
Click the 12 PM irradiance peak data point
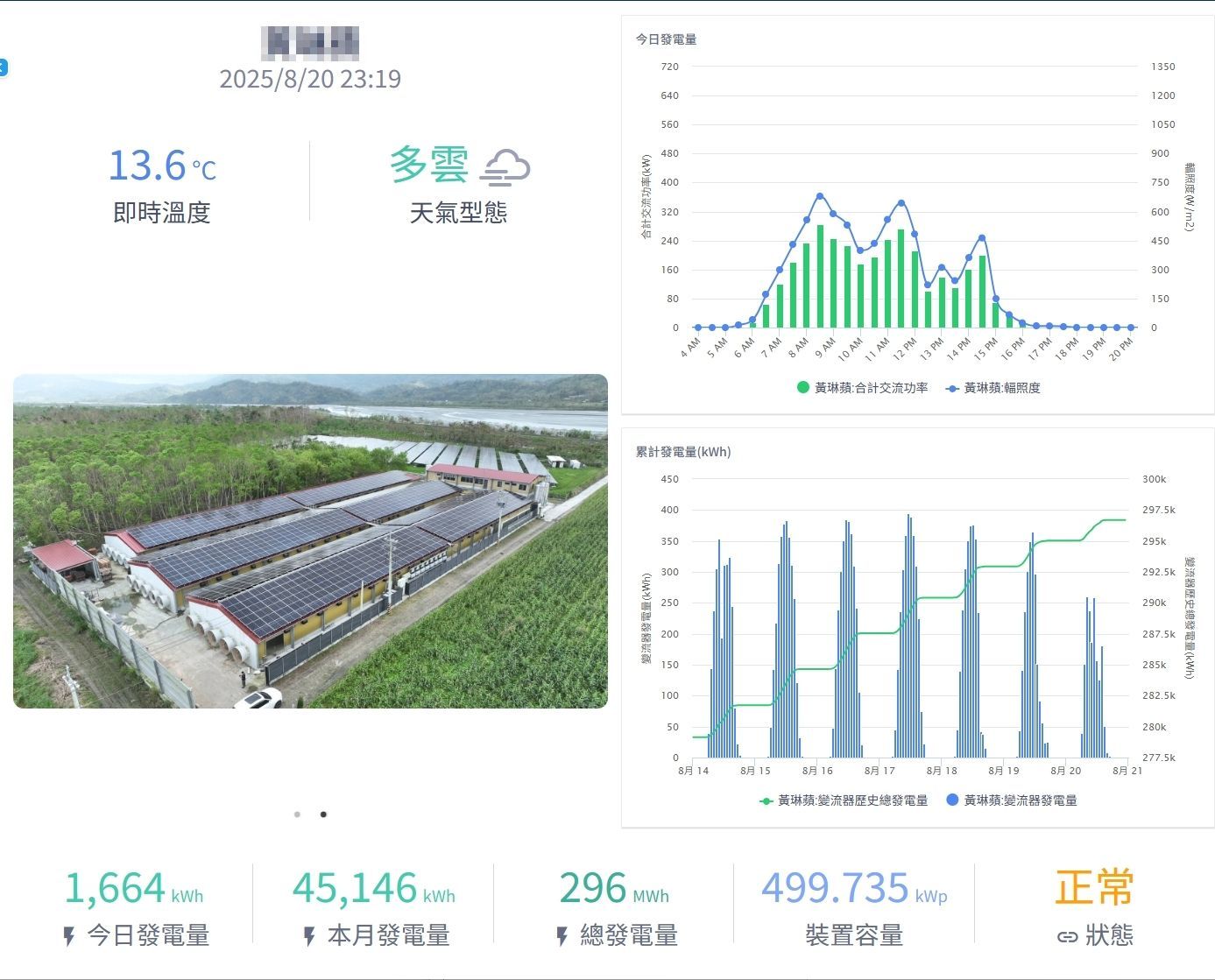tap(901, 203)
